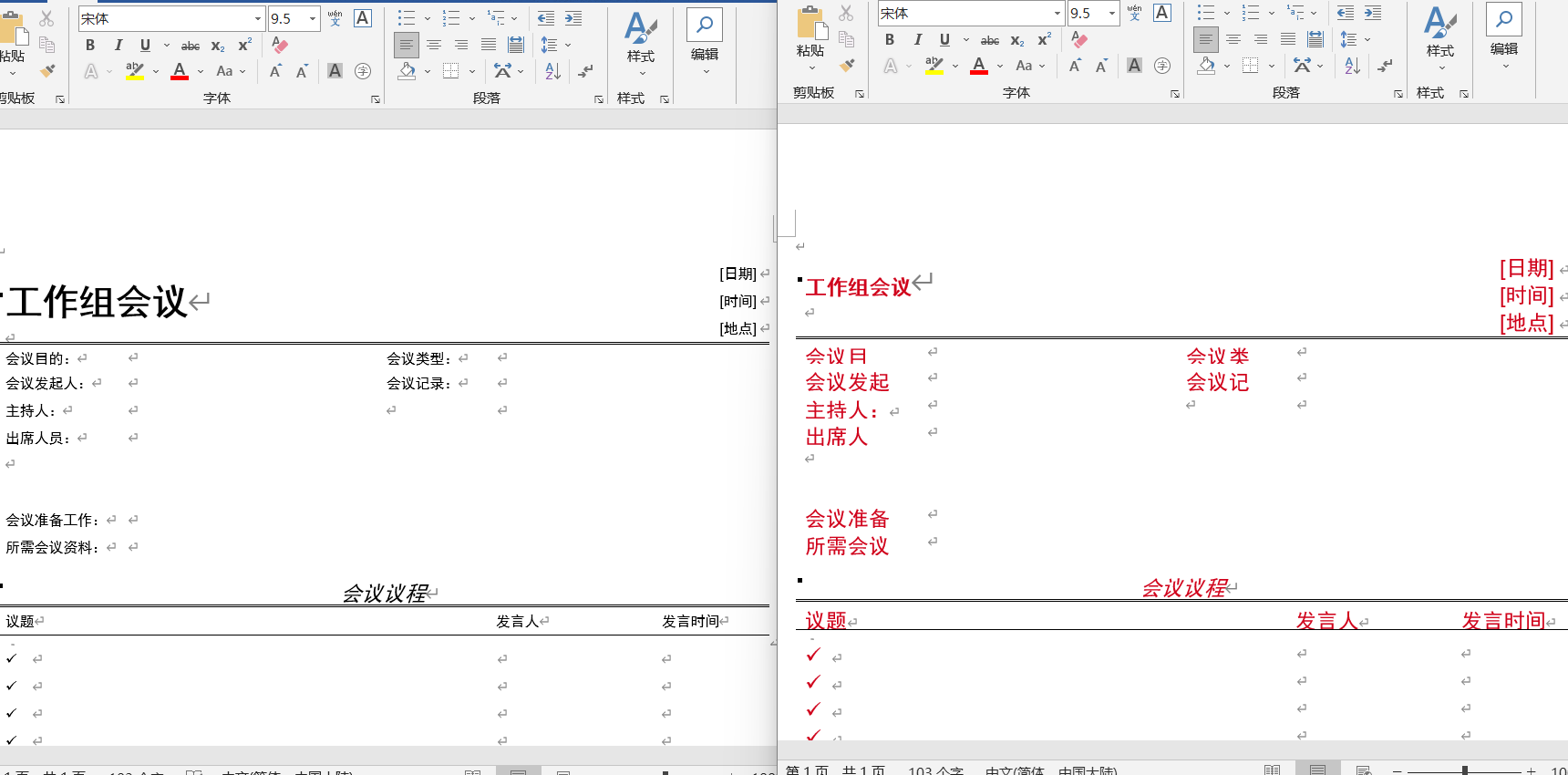1568x775 pixels.
Task: Open Clipboard pane launcher in right window
Action: [860, 94]
